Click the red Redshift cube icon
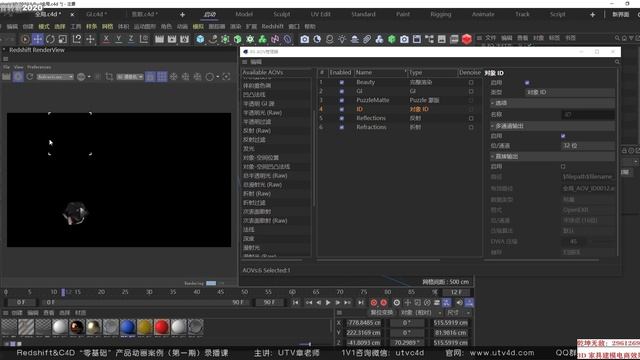 [467, 39]
